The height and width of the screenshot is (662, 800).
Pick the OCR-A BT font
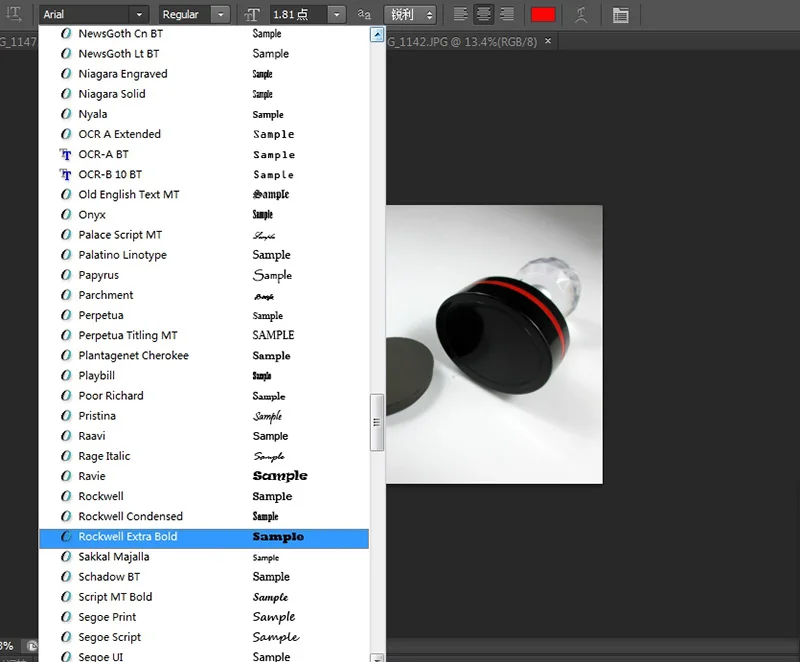point(204,154)
